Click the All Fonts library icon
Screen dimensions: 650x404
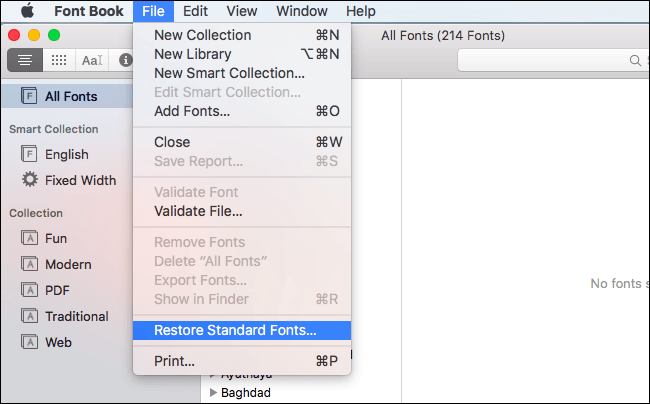29,97
